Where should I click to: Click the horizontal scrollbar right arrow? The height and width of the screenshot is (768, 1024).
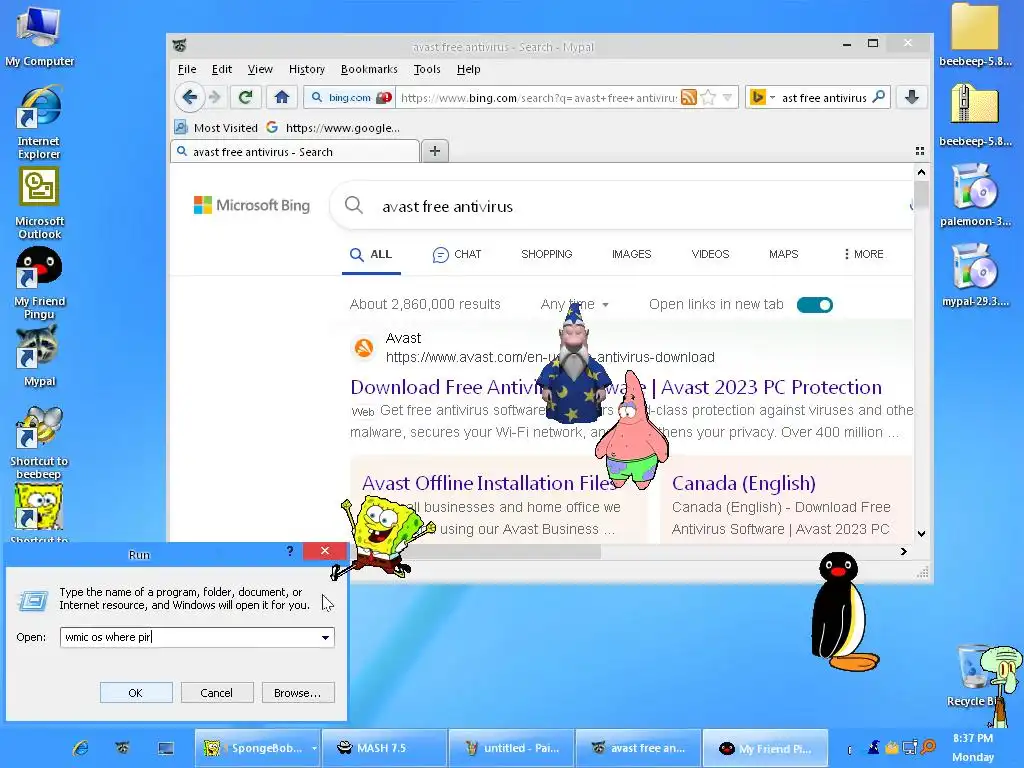(903, 551)
